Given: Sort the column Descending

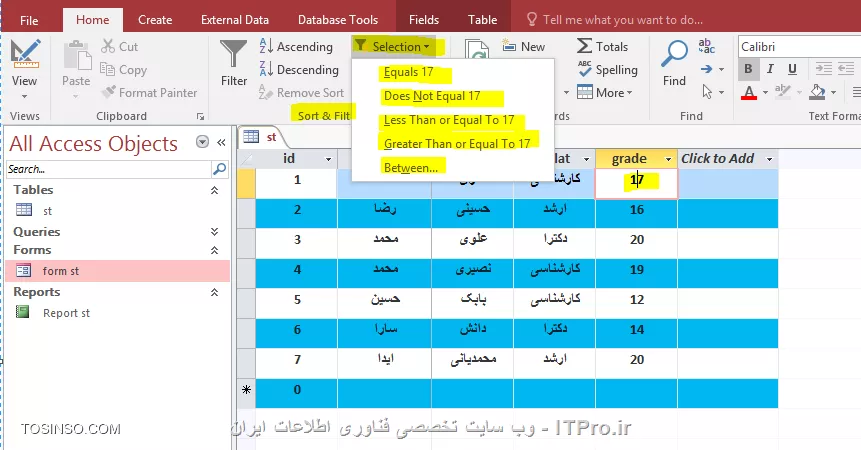Looking at the screenshot, I should coord(299,70).
